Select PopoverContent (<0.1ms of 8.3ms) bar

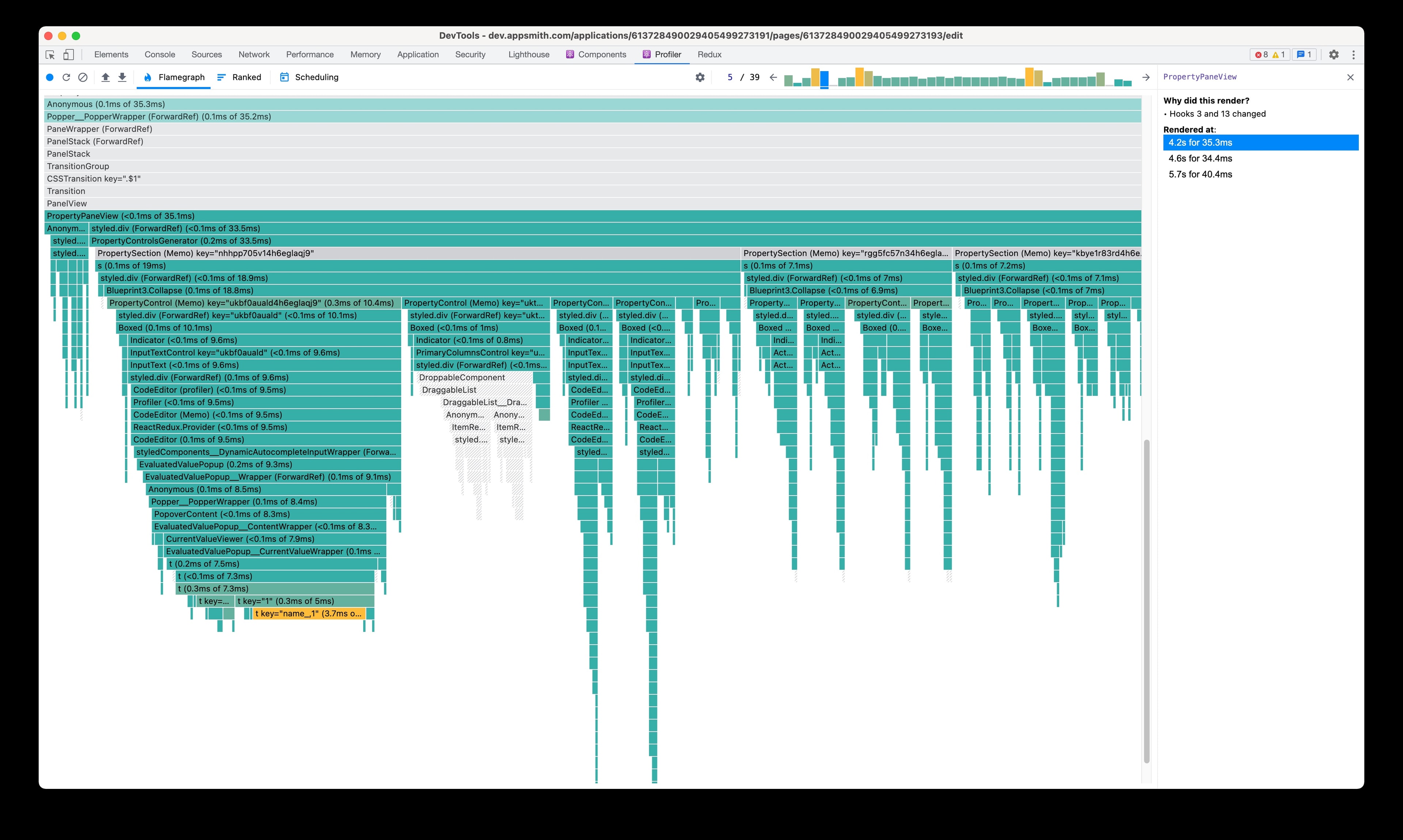pos(270,514)
